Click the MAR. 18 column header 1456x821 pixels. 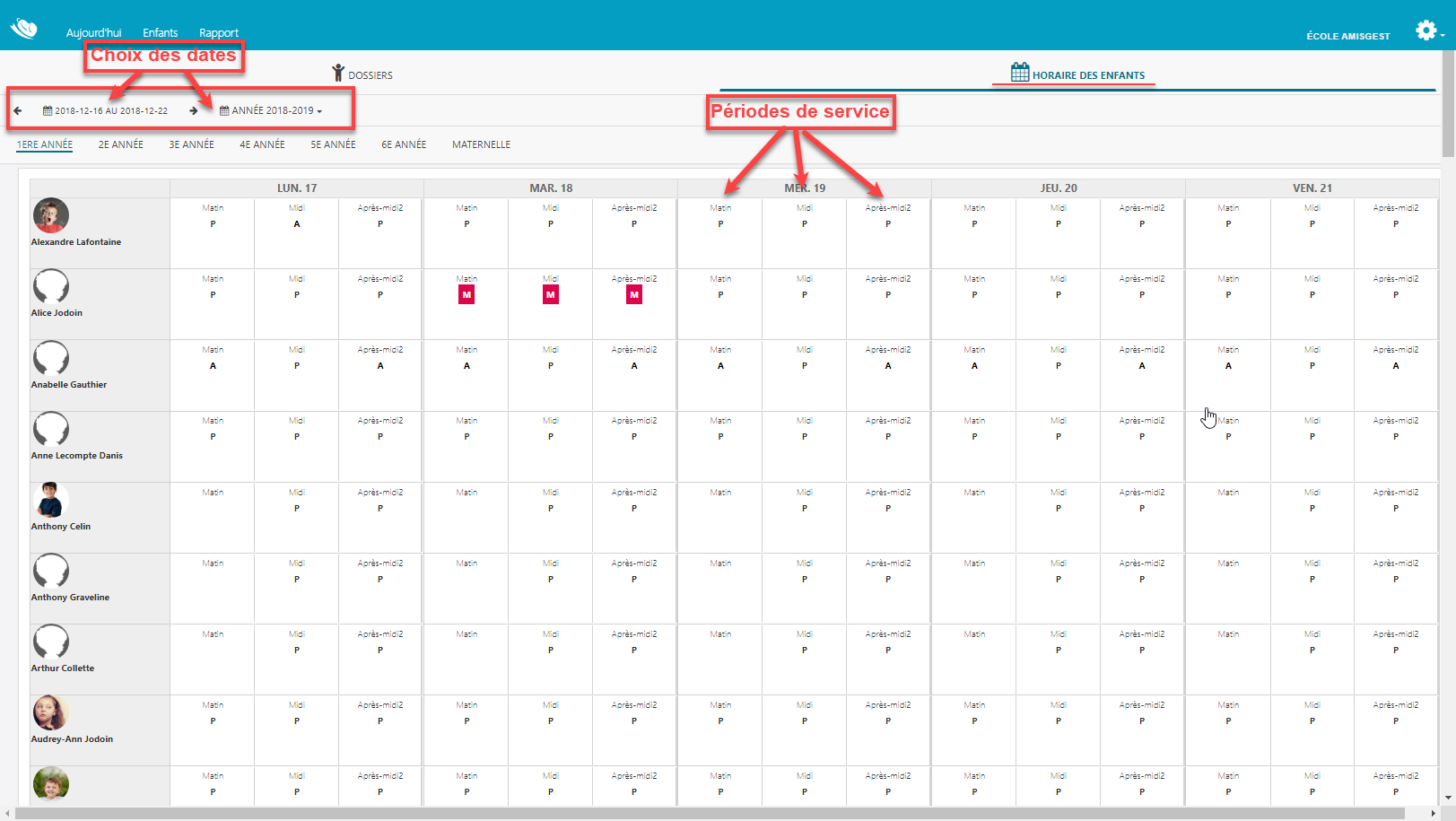click(551, 188)
